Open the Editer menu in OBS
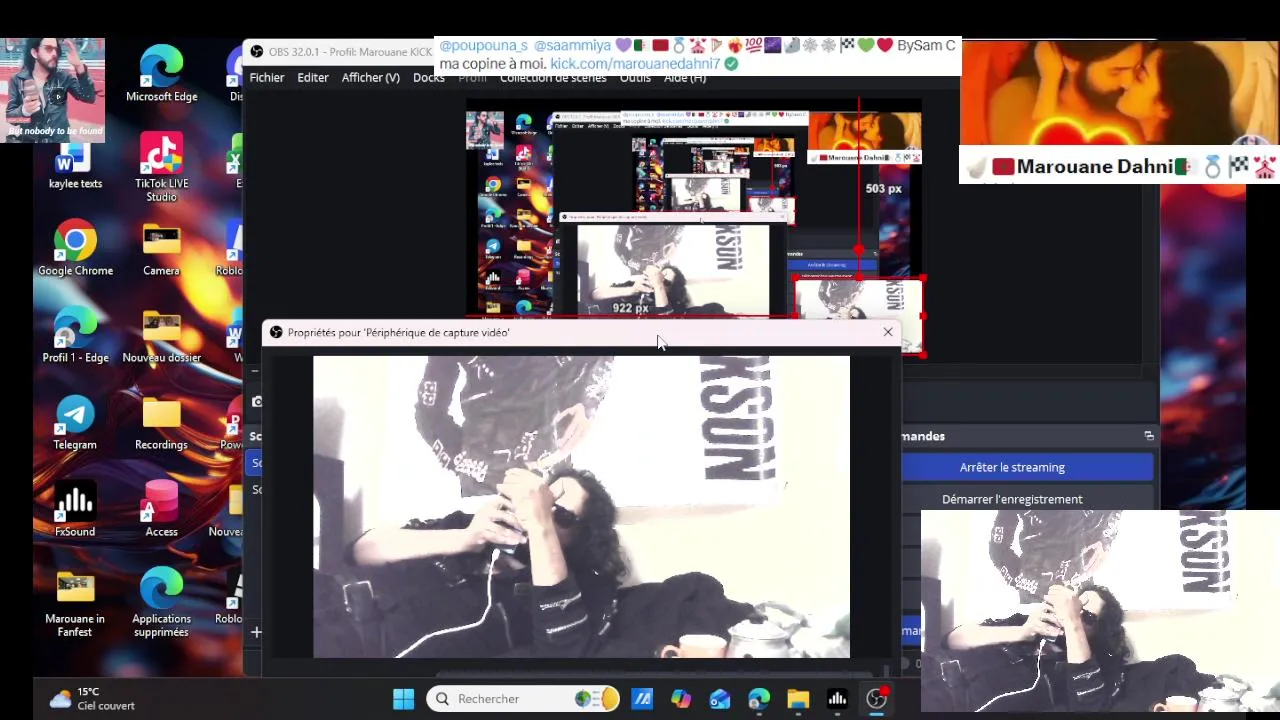Screen dimensions: 1280x720 [313, 77]
